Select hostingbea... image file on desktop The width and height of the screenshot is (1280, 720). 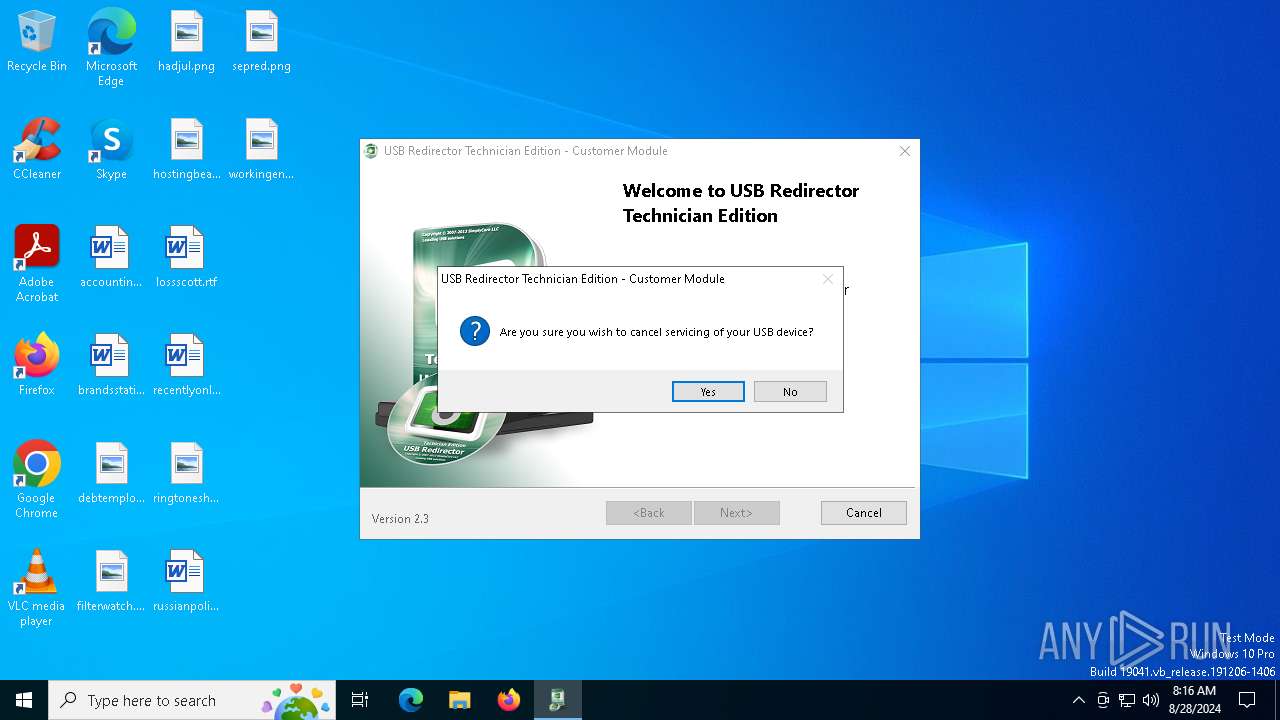186,150
